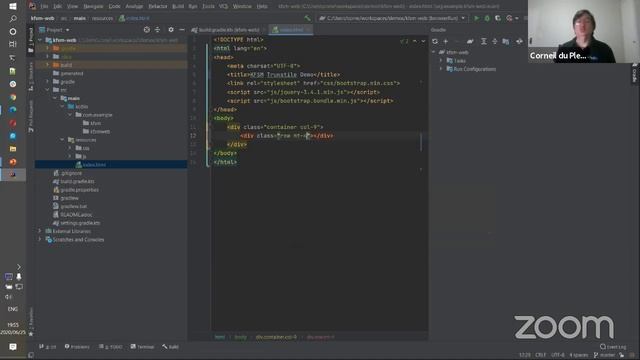640x360 pixels.
Task: Expand all in Gradle panel
Action: (x=484, y=41)
